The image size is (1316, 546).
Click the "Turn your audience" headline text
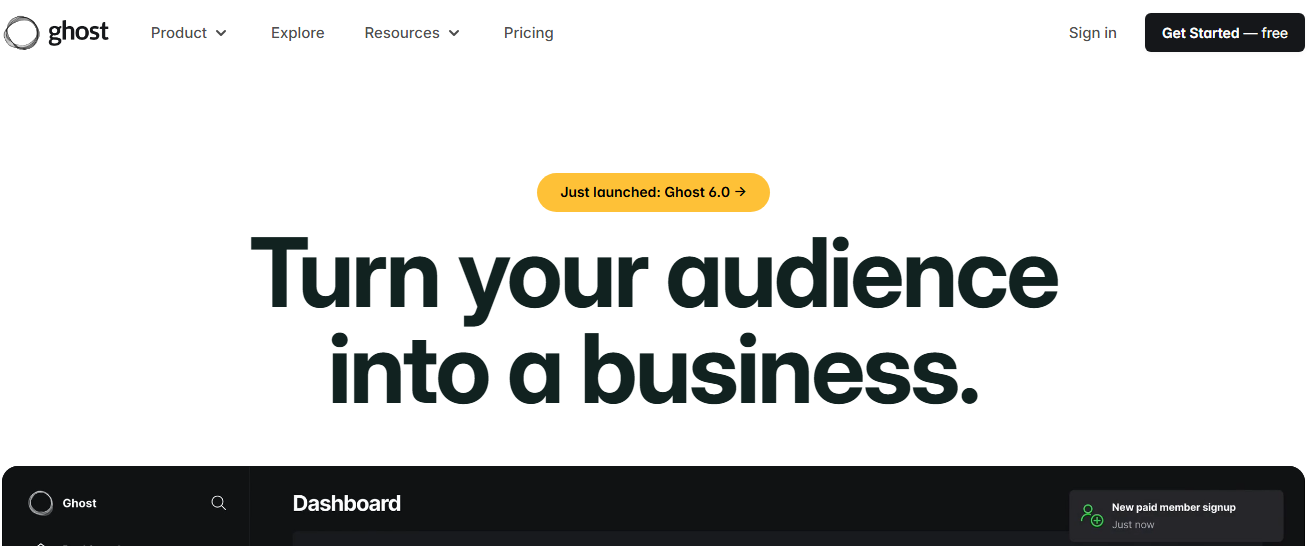click(x=653, y=272)
